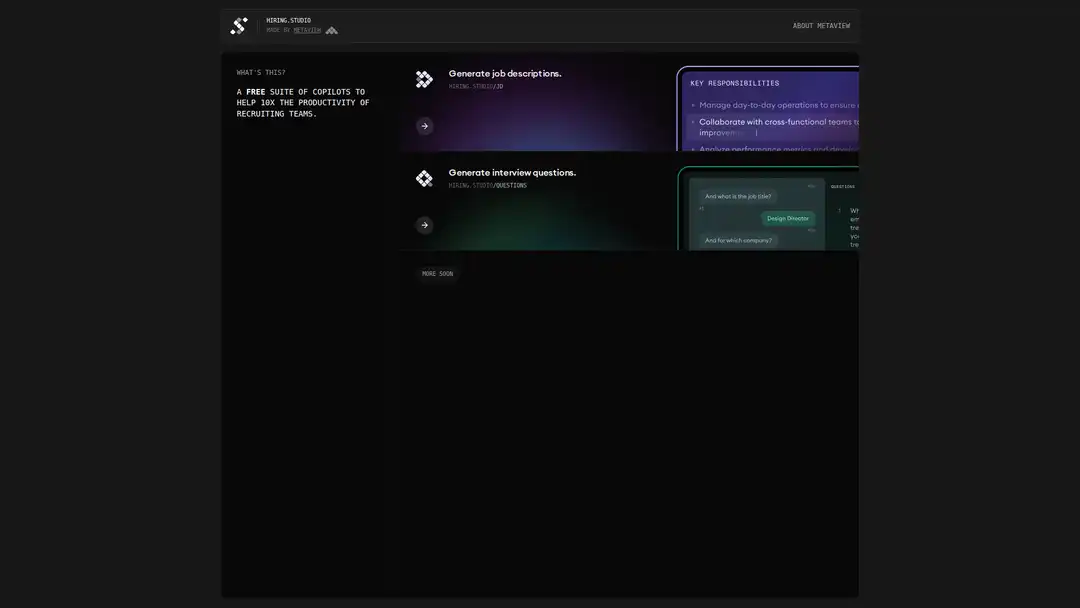Click the 'free suite of copilots' description
The image size is (1080, 608).
click(x=303, y=103)
